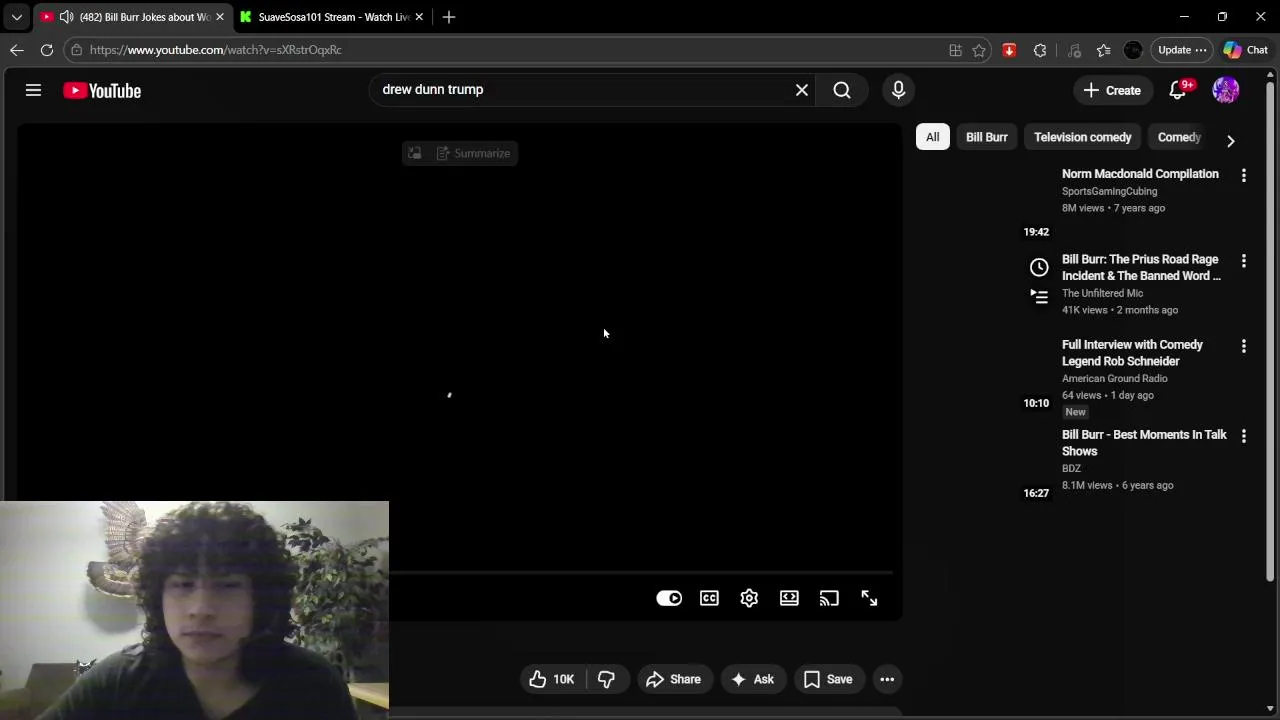Open the player settings gear
The height and width of the screenshot is (720, 1280).
tap(749, 598)
